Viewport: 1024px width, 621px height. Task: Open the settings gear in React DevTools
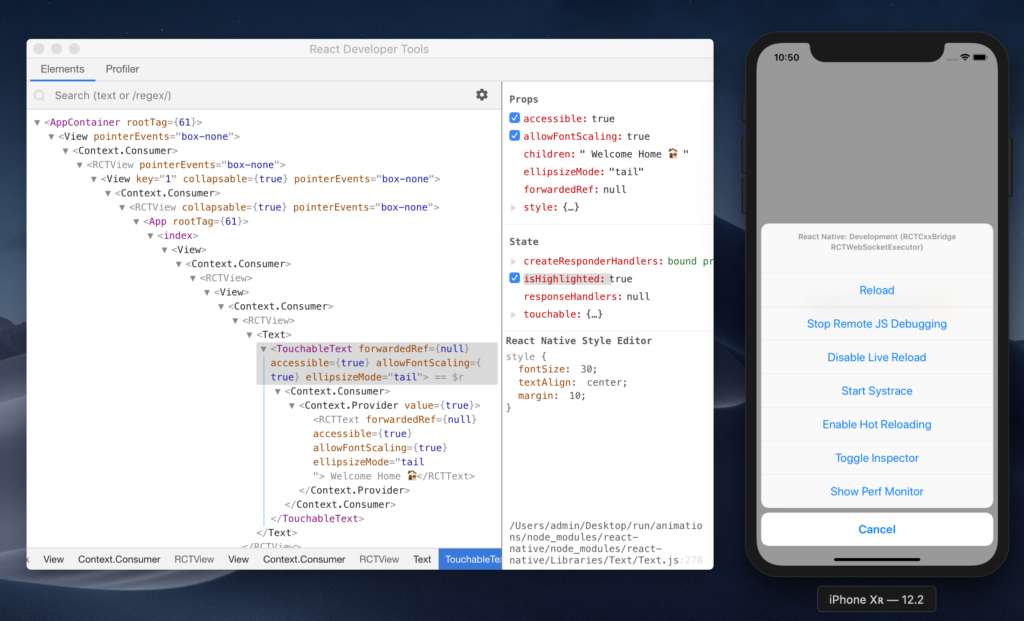(482, 94)
